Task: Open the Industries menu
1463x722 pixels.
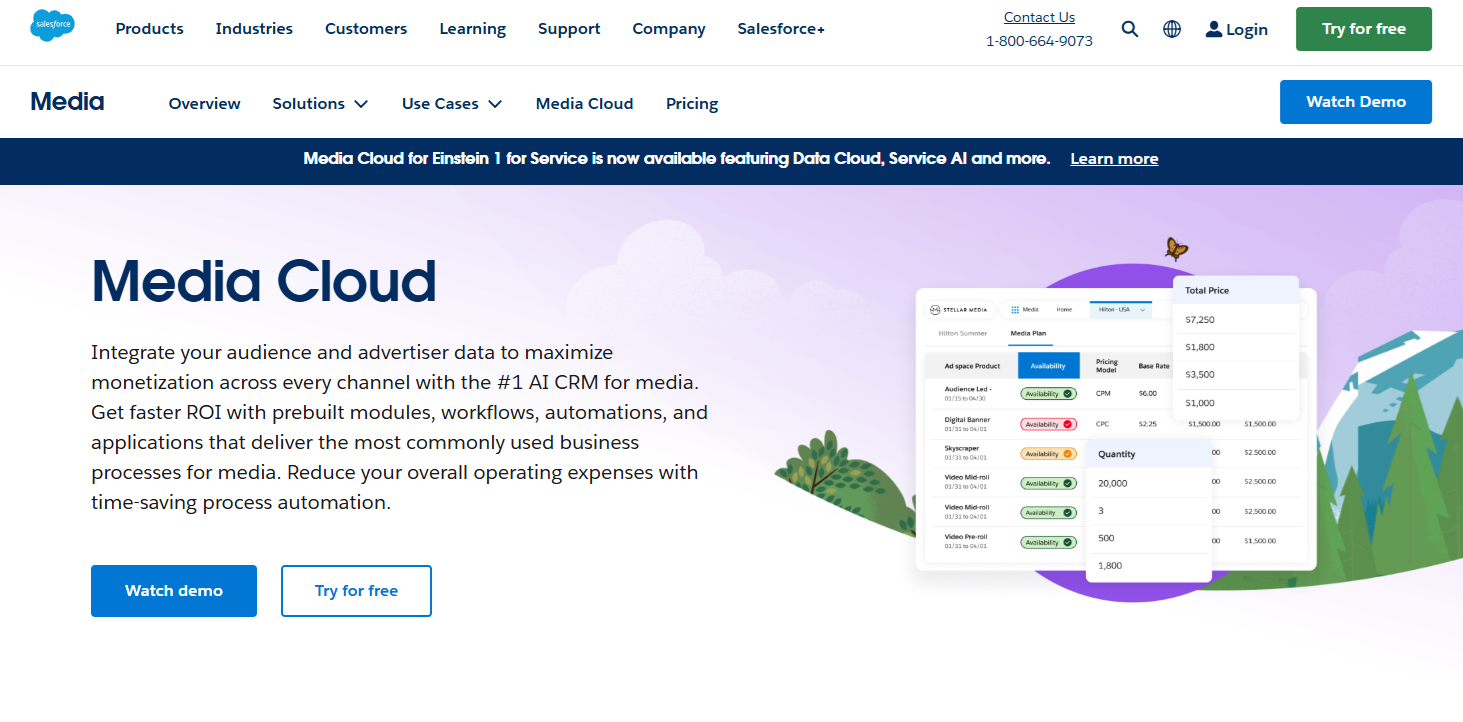Action: [253, 29]
